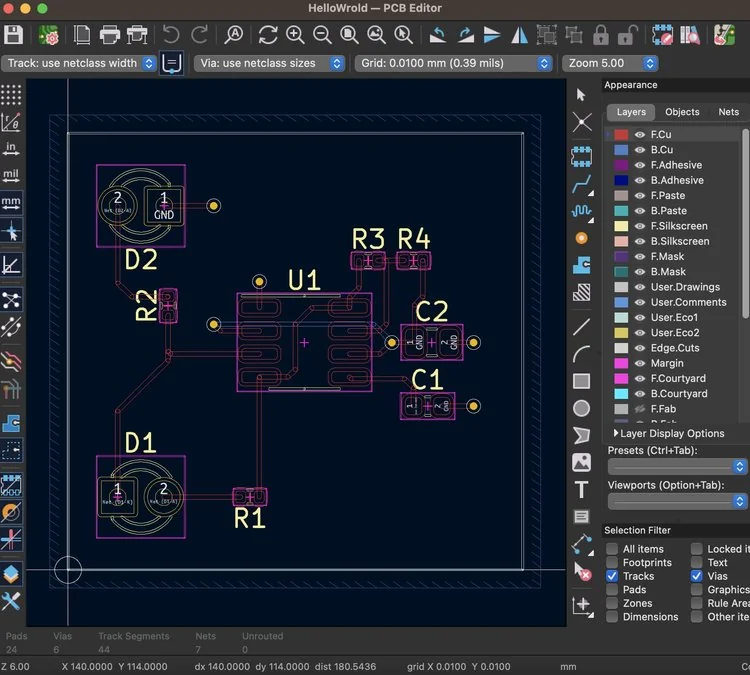Choose the Select arrow tool

pos(582,95)
